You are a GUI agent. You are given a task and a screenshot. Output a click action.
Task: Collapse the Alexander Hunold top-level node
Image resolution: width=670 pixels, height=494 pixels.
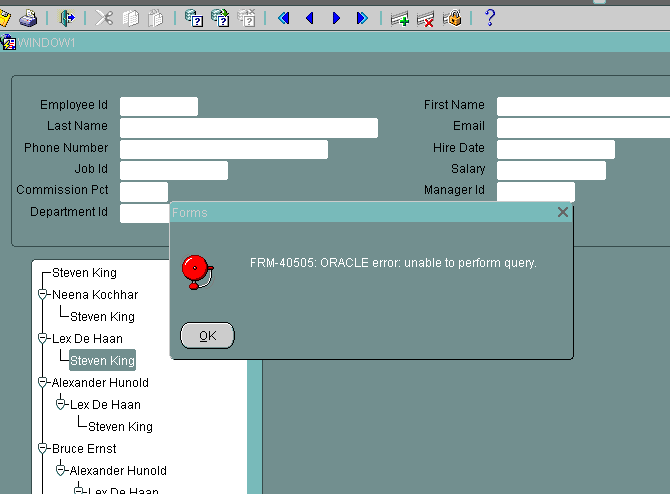pos(43,383)
